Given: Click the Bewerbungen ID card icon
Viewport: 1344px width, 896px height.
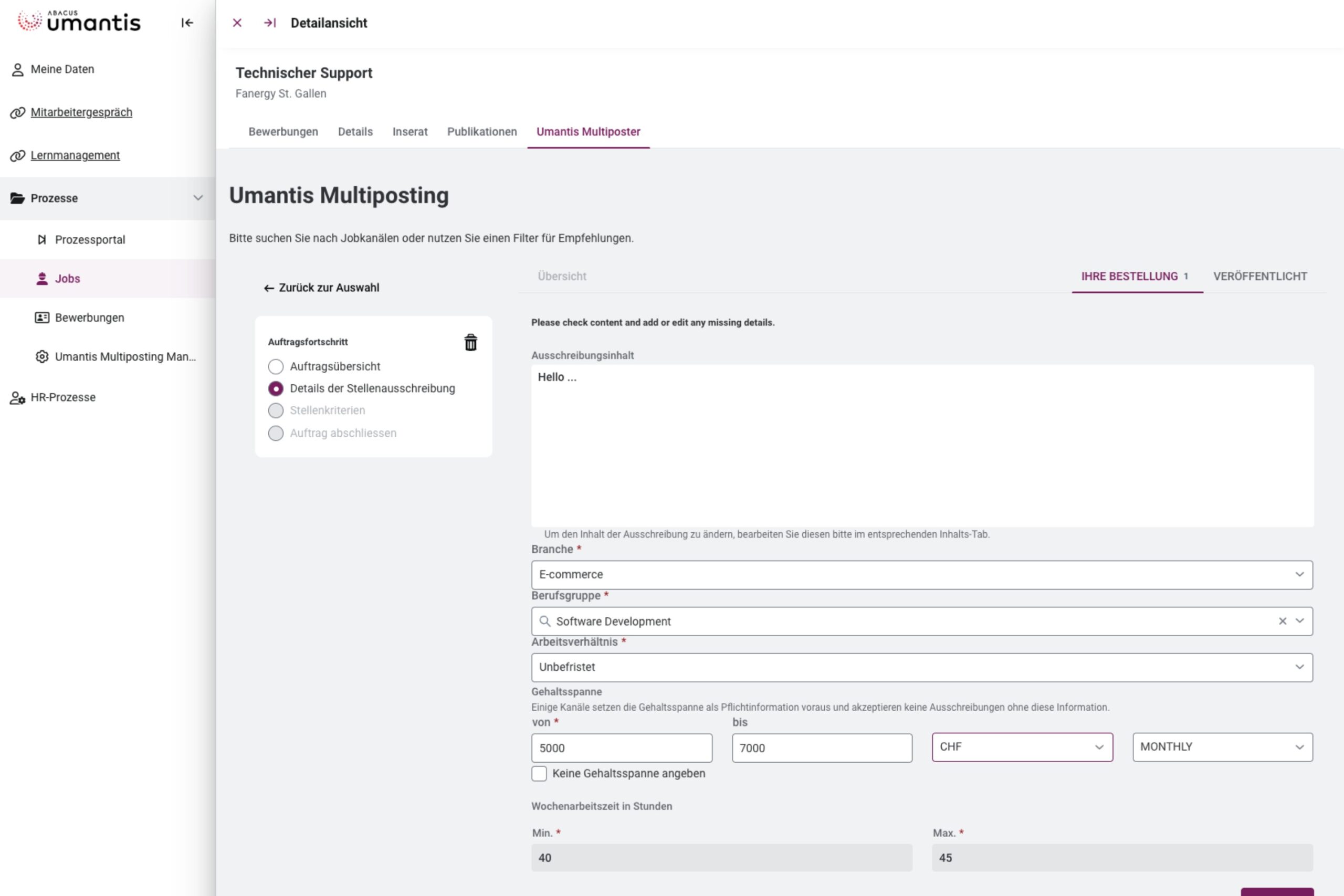Looking at the screenshot, I should [41, 318].
